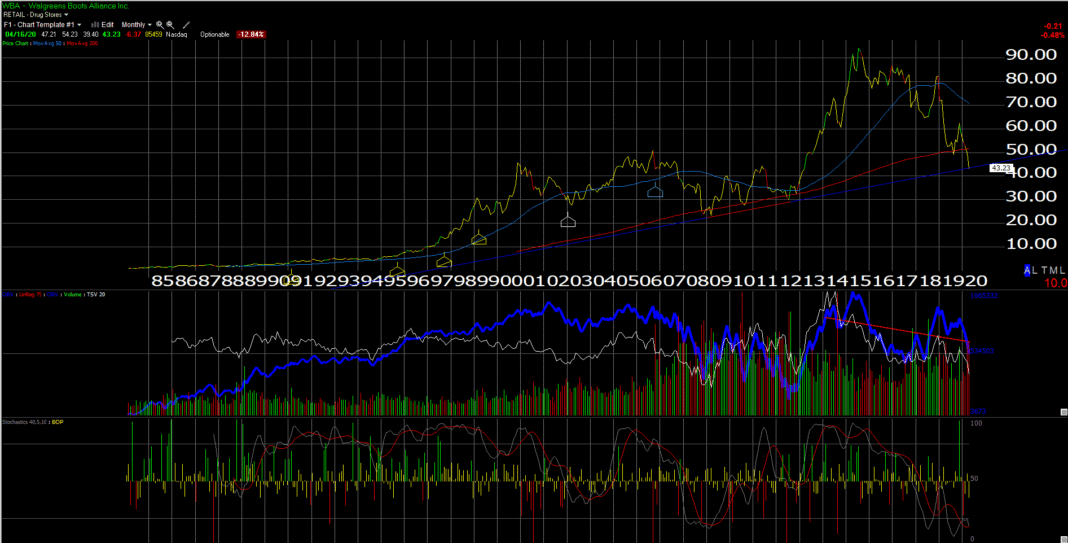Open the Monthly time frame dropdown

point(136,24)
